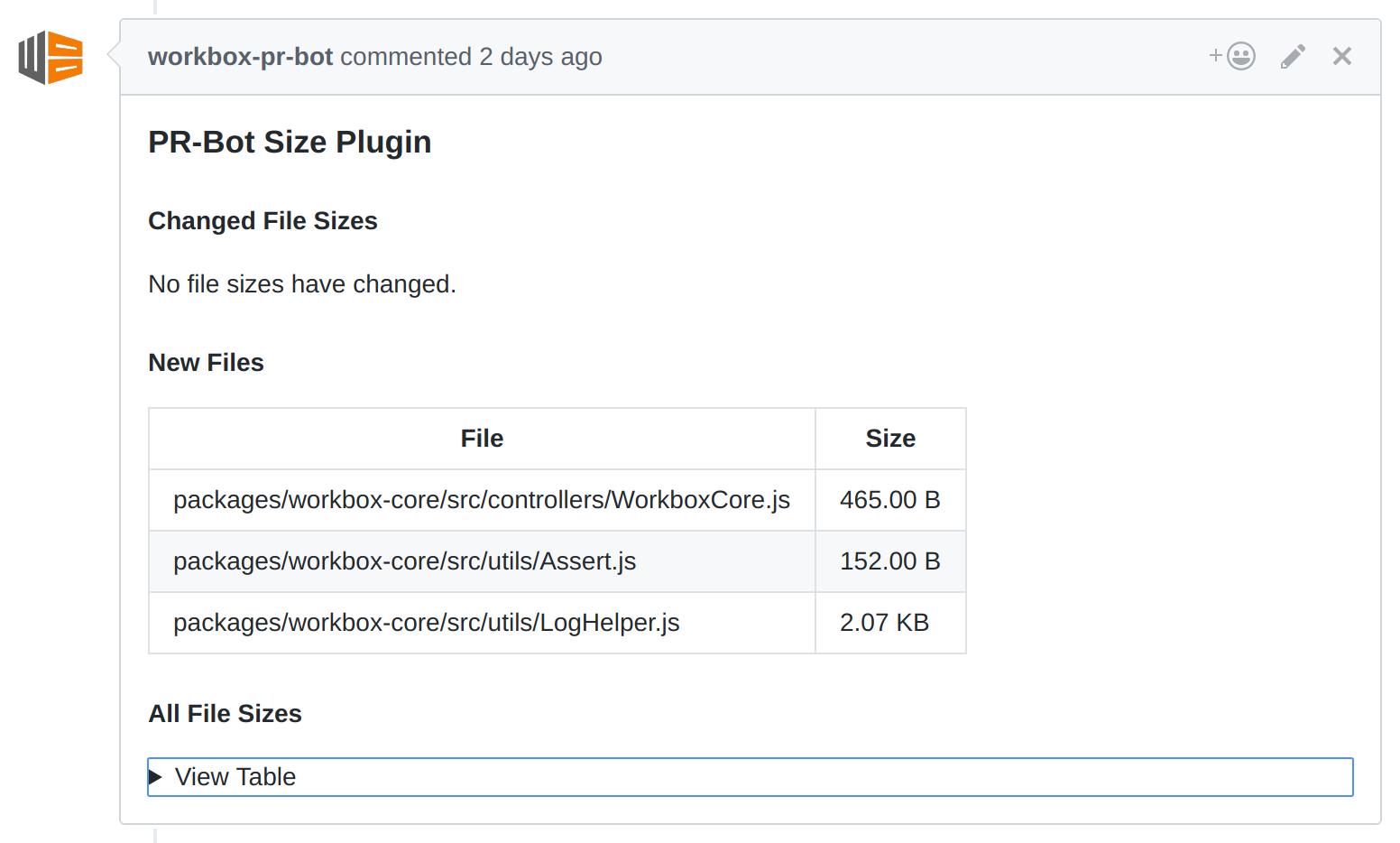This screenshot has width=1400, height=843.
Task: Open the workbox-pr-bot profile link
Action: coord(241,57)
